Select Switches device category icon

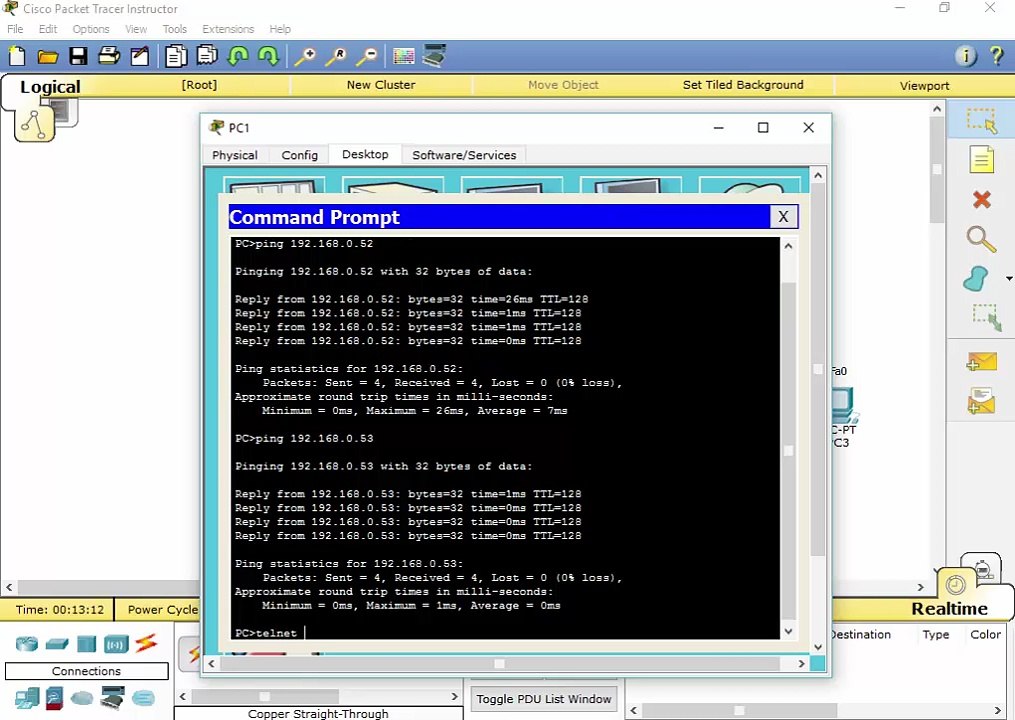click(x=57, y=644)
